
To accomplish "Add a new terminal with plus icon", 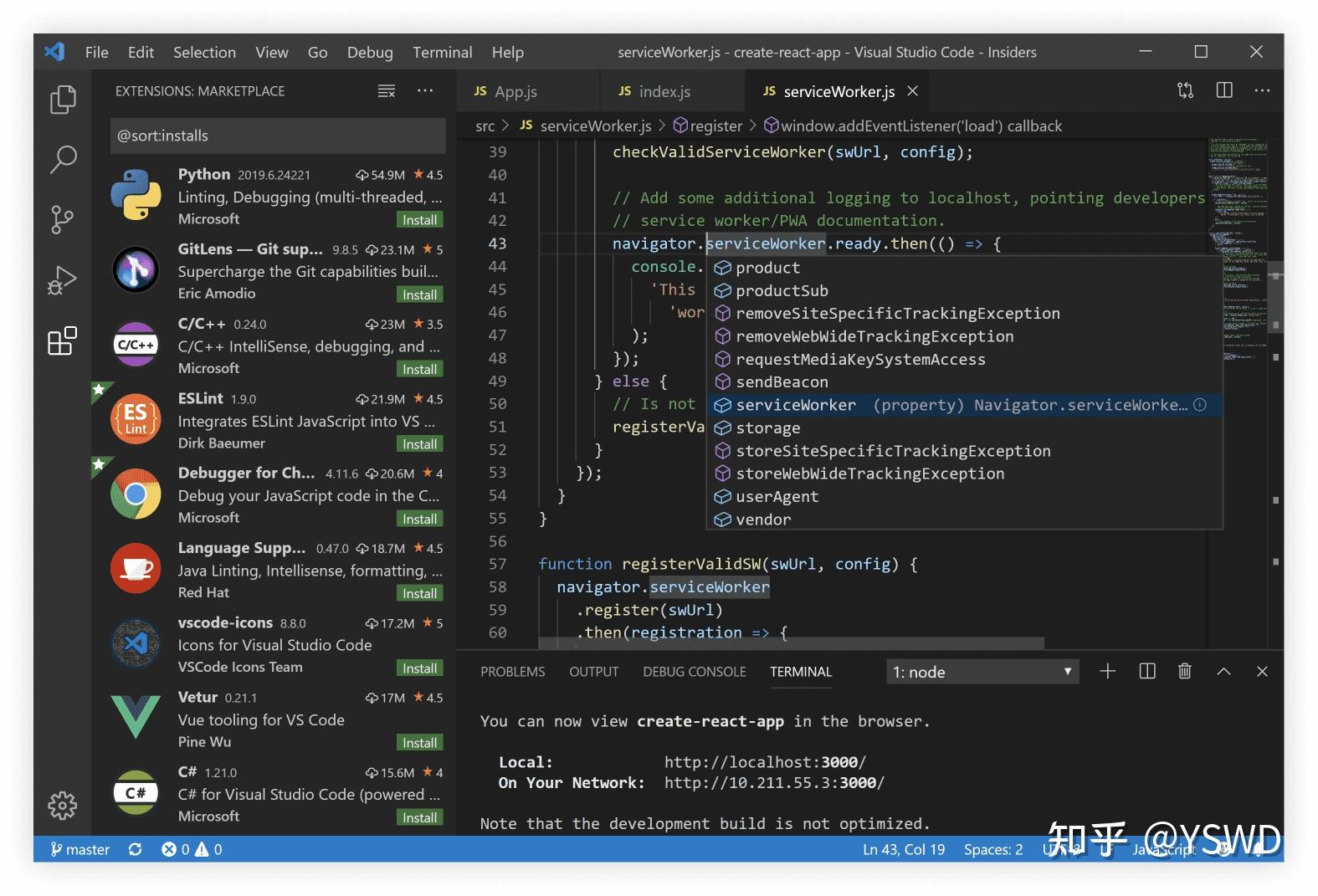I will pyautogui.click(x=1107, y=672).
